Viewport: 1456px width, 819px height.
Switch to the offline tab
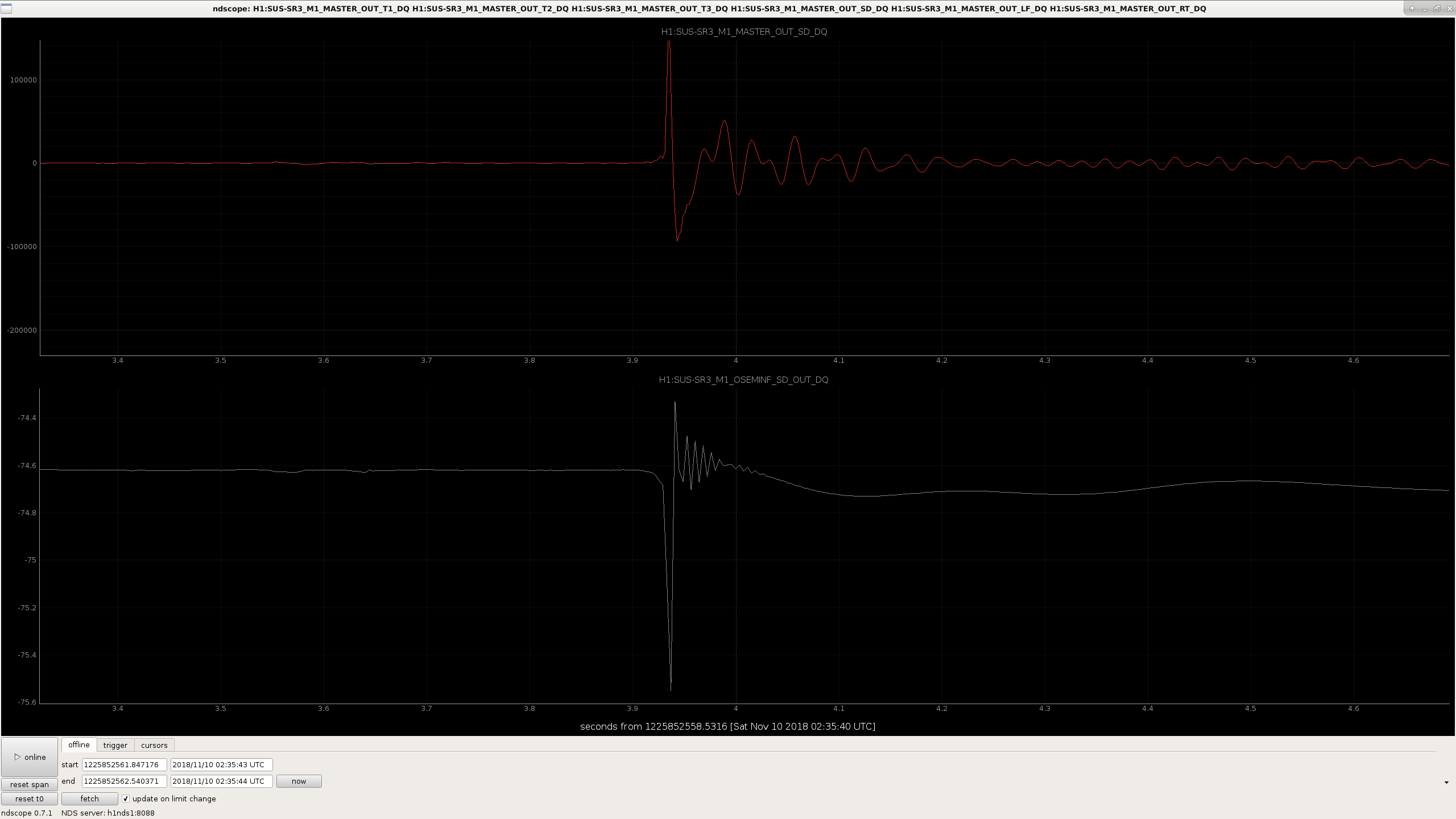tap(79, 745)
